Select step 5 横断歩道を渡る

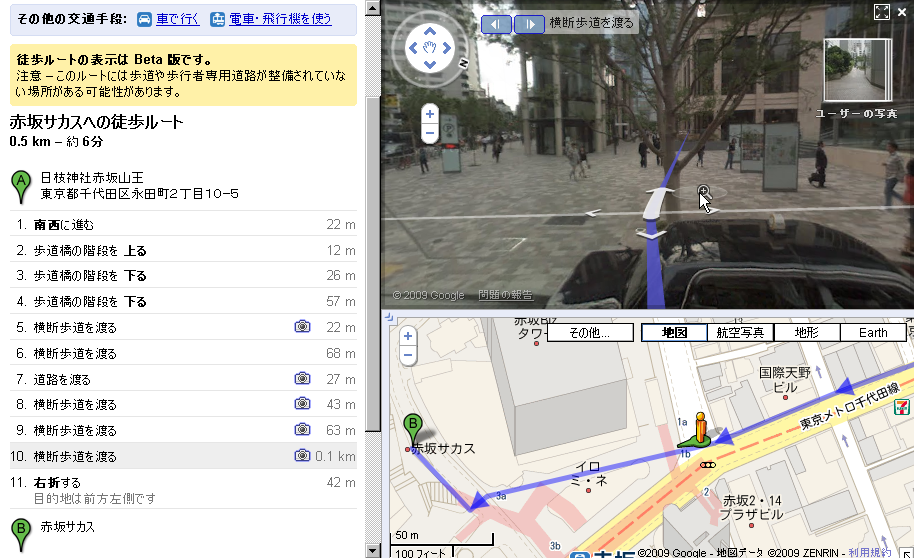[x=183, y=327]
